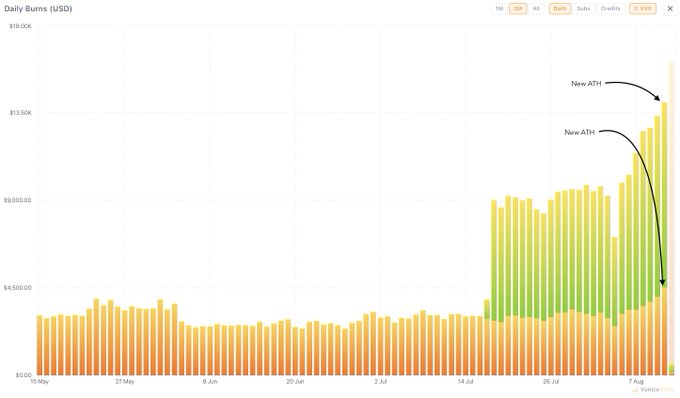This screenshot has width=680, height=398.
Task: Click the 7 Aug x-axis label
Action: tap(636, 382)
